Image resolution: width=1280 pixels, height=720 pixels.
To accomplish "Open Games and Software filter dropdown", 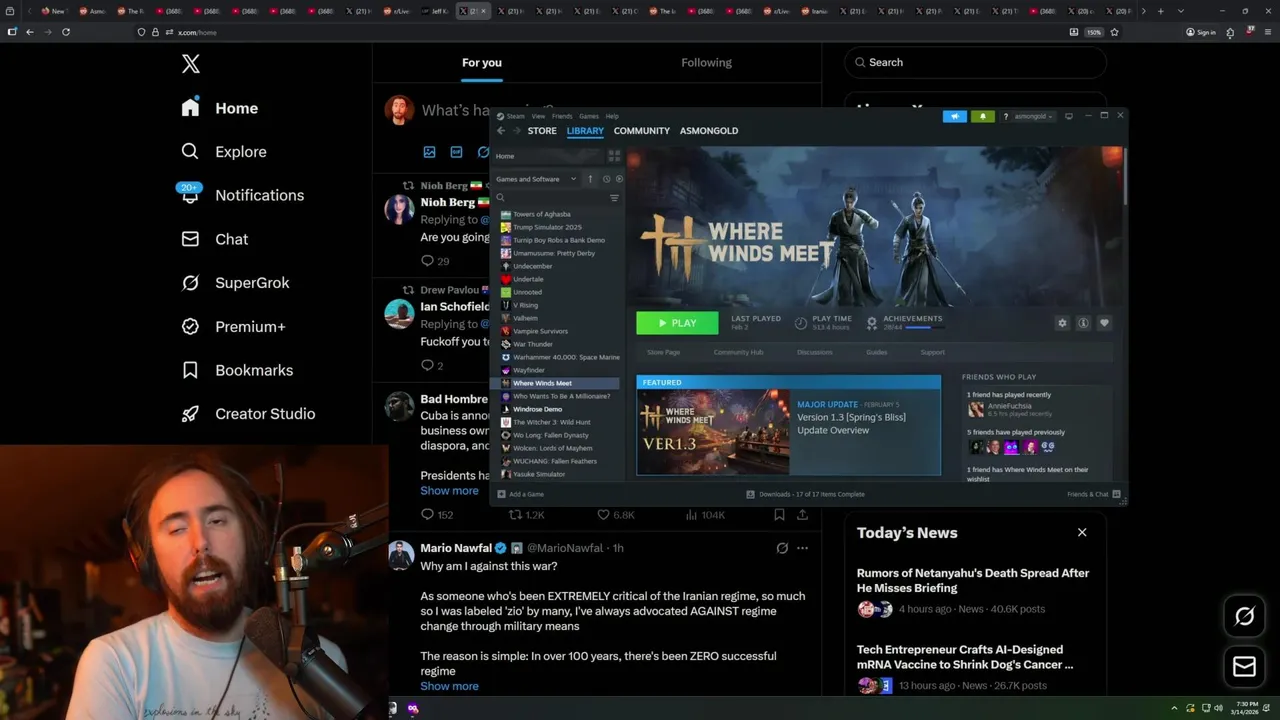I will (x=536, y=179).
